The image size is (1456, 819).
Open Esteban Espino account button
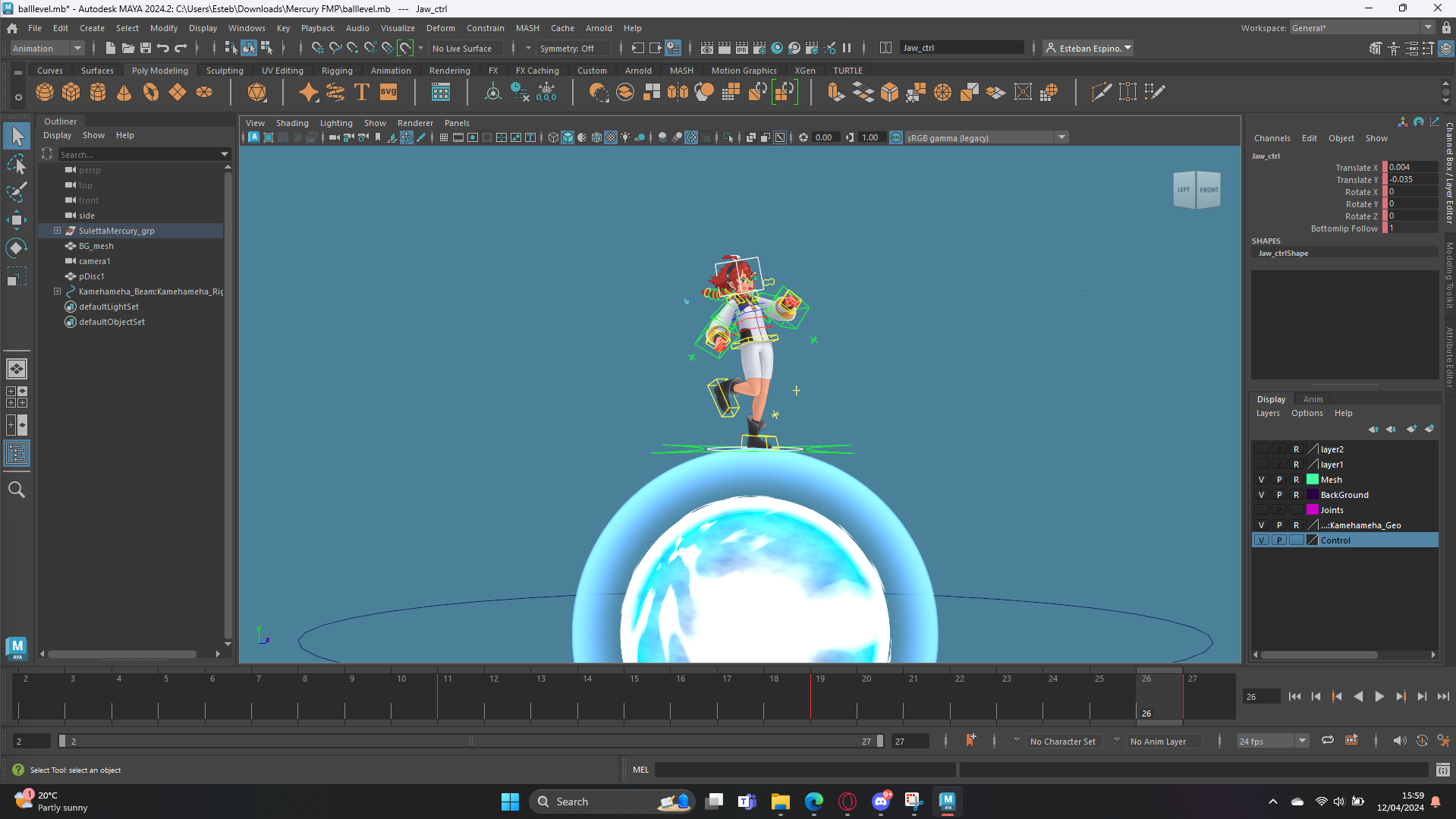coord(1088,48)
